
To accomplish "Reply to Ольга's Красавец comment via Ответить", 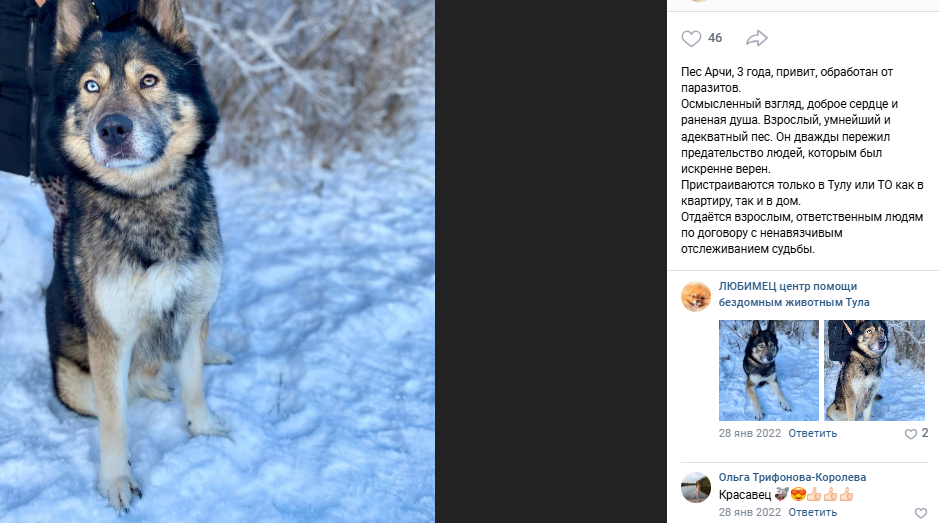I will (813, 512).
